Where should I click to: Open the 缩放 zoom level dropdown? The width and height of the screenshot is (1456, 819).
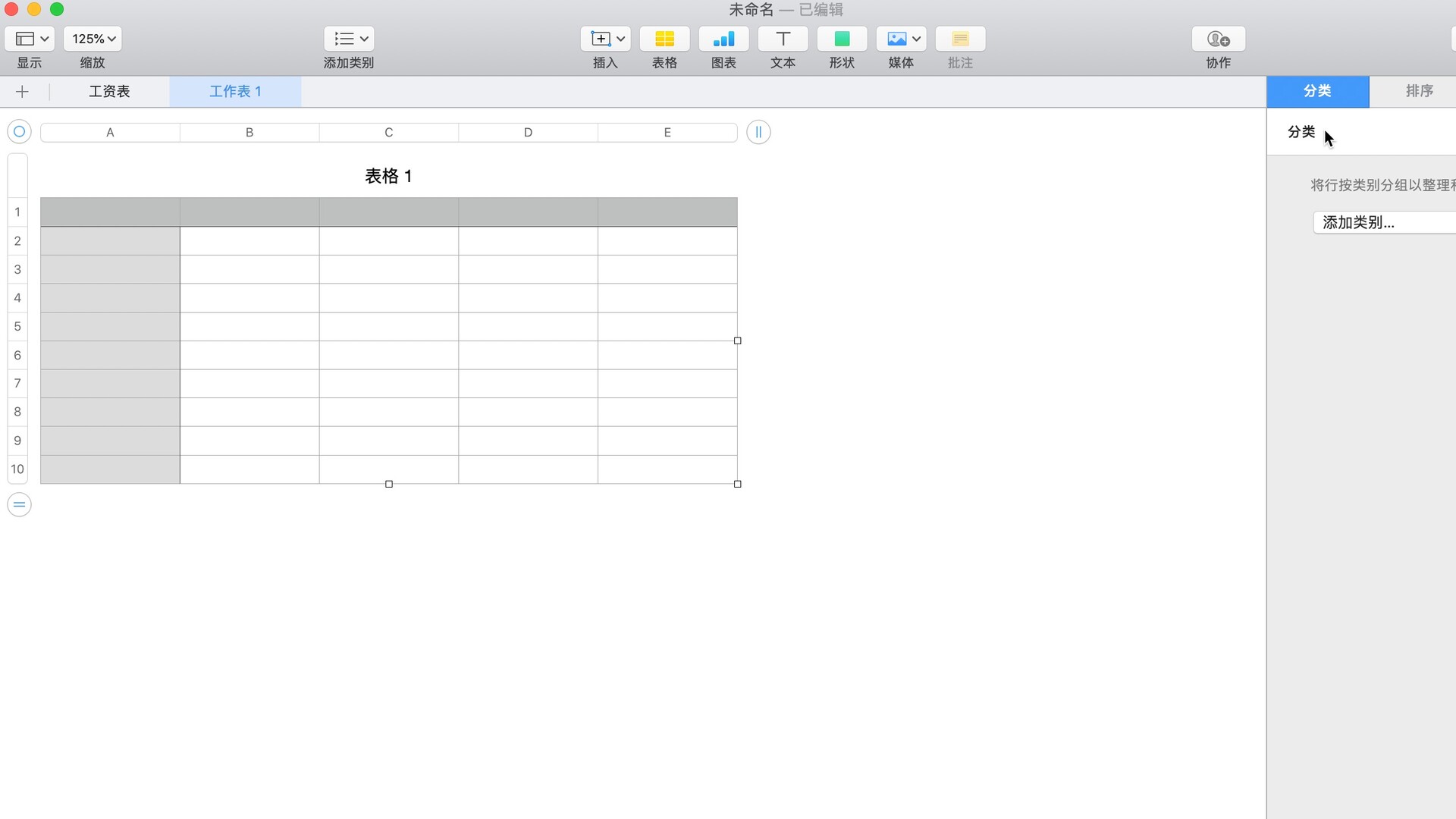tap(93, 39)
